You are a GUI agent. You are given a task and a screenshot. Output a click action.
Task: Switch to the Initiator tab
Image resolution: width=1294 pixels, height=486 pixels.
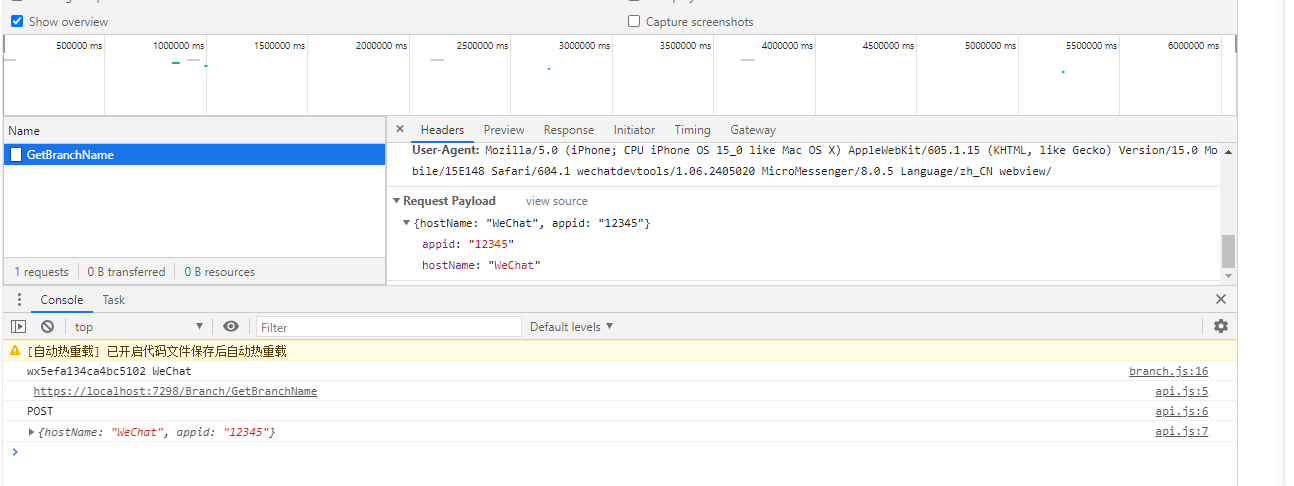tap(634, 130)
